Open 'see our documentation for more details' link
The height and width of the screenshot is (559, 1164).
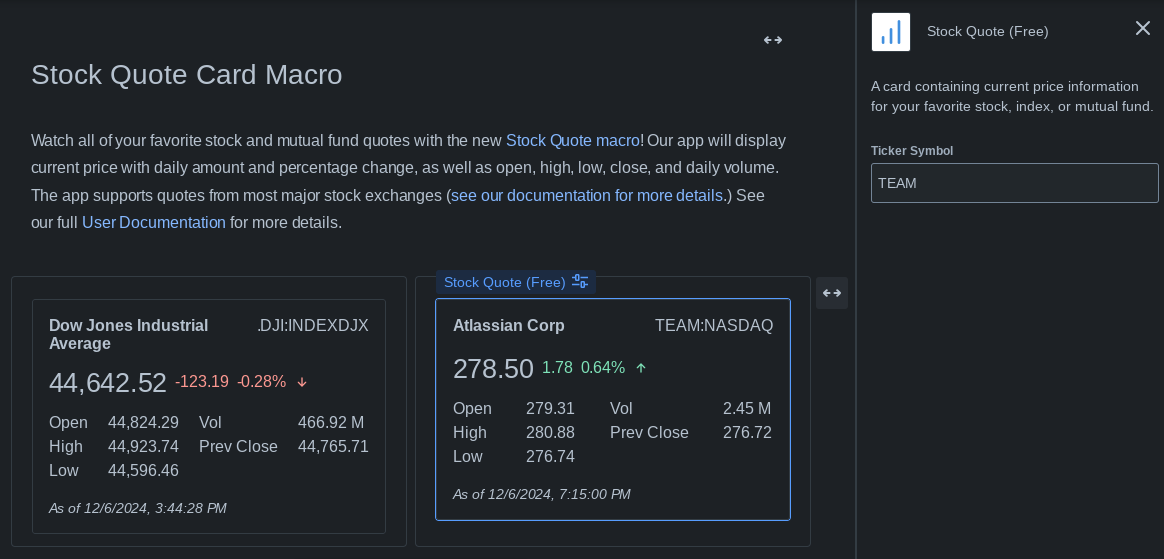coord(586,196)
